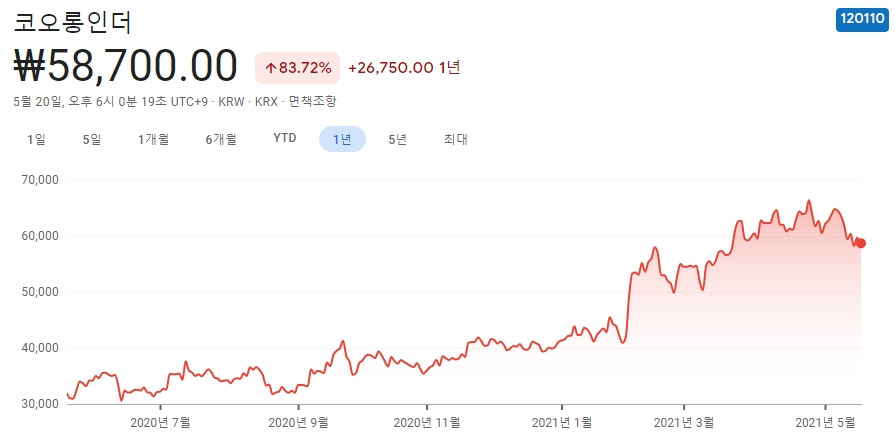Click the ₩58,700.00 price value
895x444 pixels.
pos(127,66)
